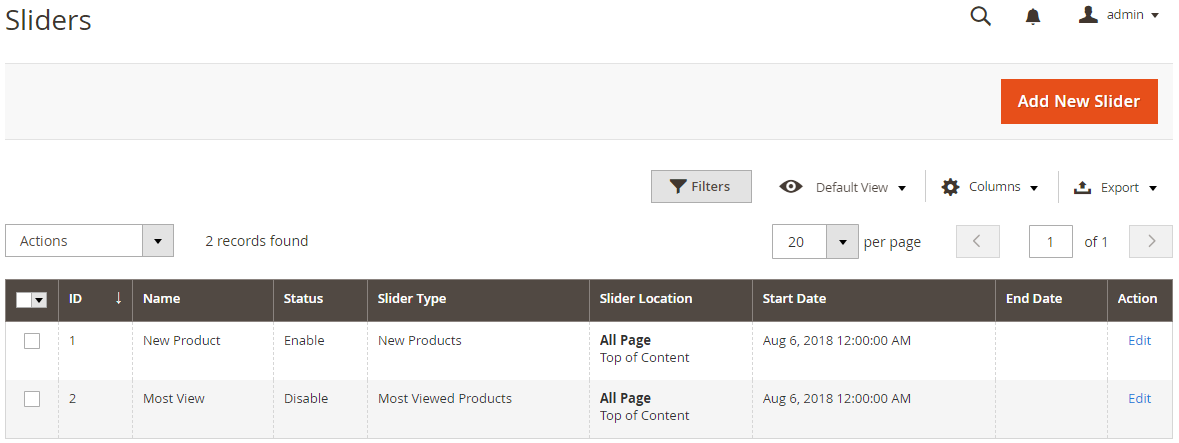Image resolution: width=1179 pixels, height=443 pixels.
Task: Sort table by Status column header
Action: 304,299
